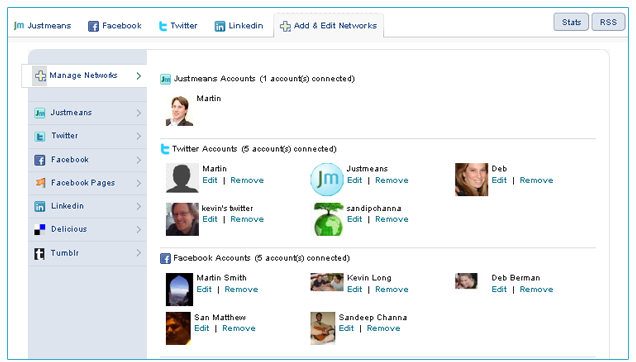The width and height of the screenshot is (636, 362).
Task: Click the Twitter bird icon in top tab
Action: point(163,26)
